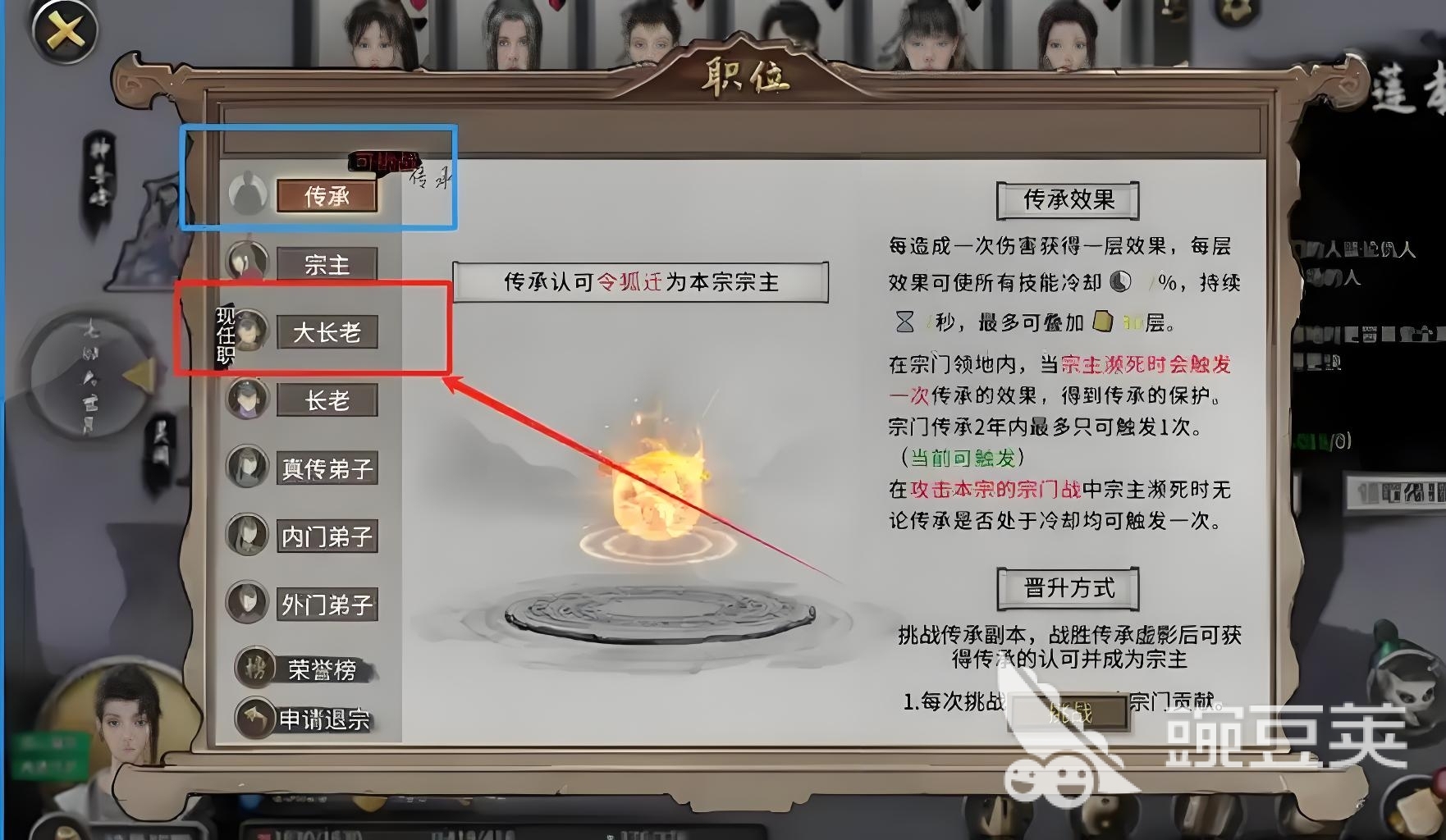
Task: Close the panel with the X button
Action: tap(64, 32)
